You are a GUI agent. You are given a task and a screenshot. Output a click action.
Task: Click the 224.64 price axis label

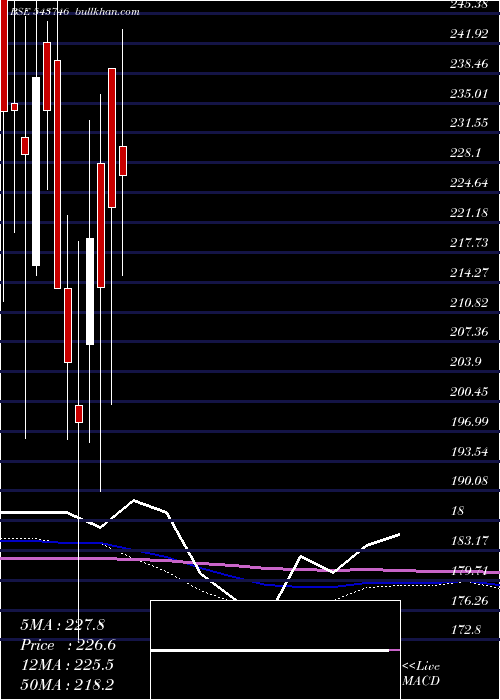click(x=469, y=183)
